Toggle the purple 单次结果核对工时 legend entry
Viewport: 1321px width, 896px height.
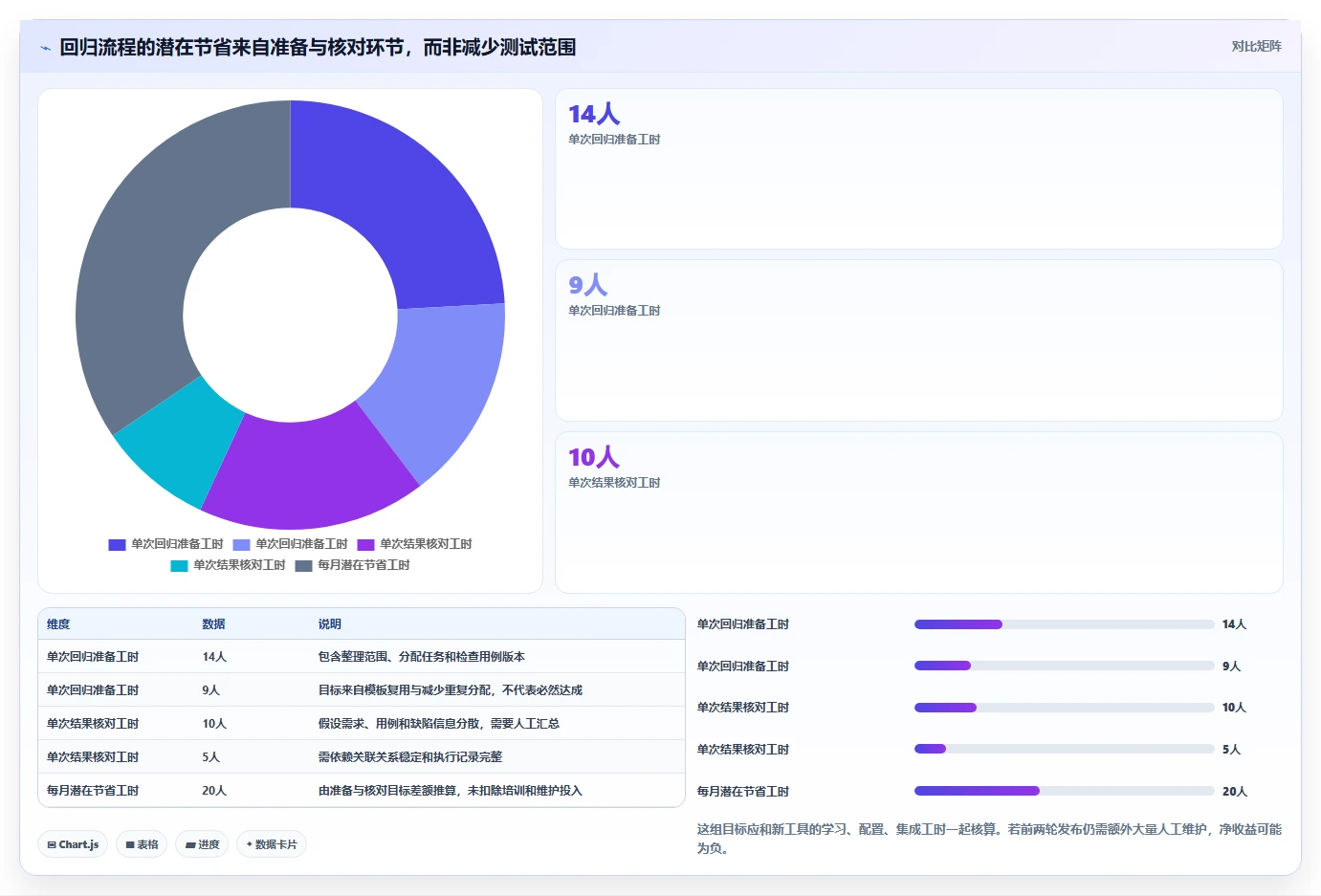tap(414, 544)
